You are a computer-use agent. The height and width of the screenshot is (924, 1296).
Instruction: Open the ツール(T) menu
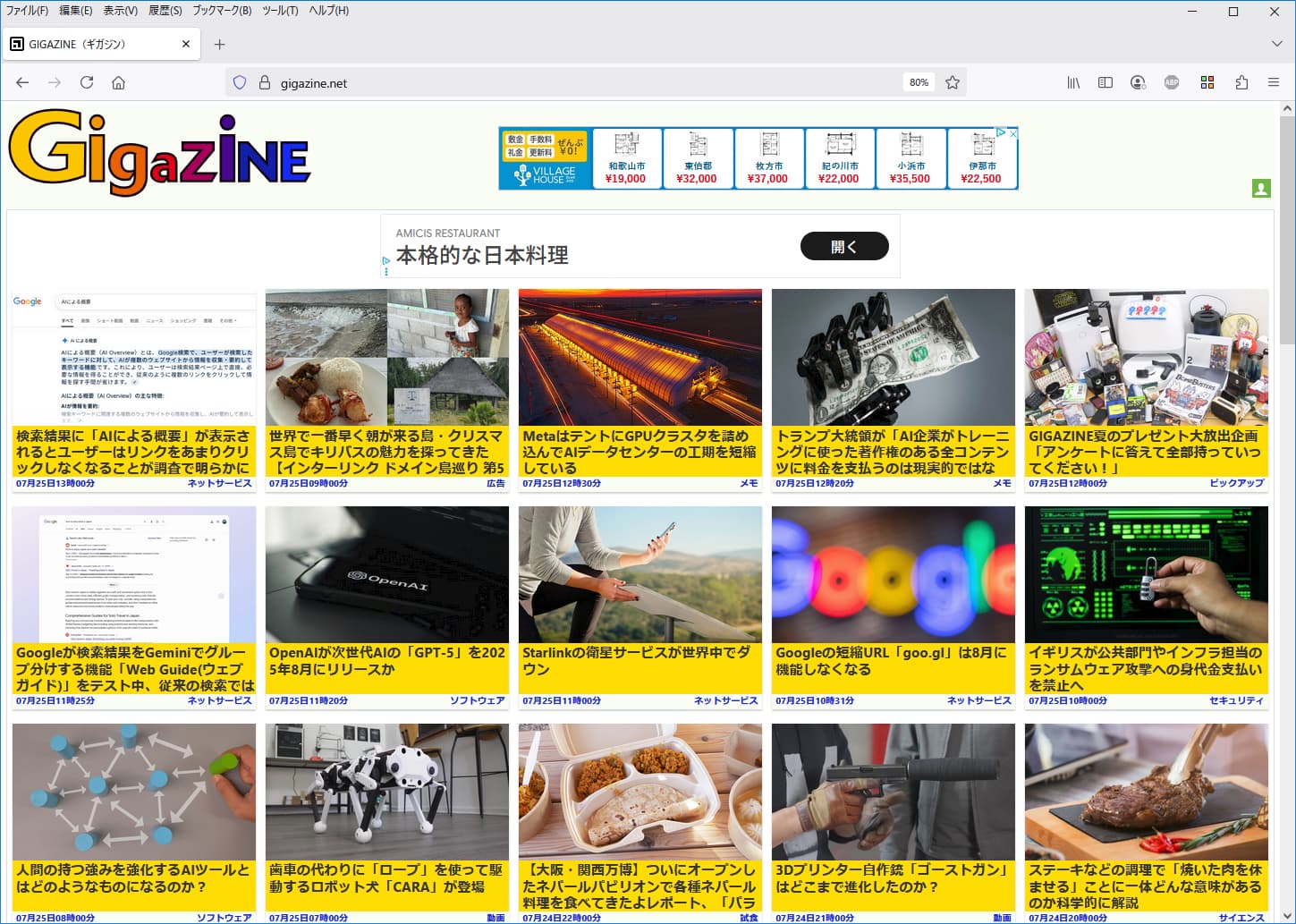280,11
